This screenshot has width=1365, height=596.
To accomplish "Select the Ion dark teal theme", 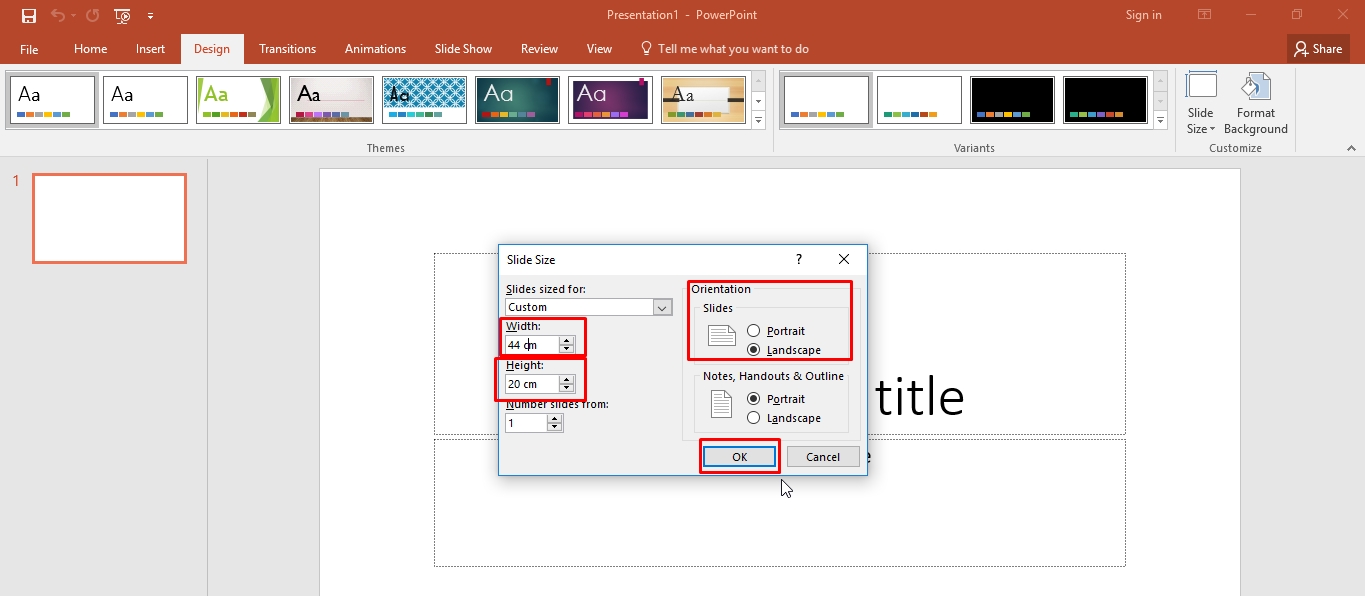I will click(x=517, y=99).
